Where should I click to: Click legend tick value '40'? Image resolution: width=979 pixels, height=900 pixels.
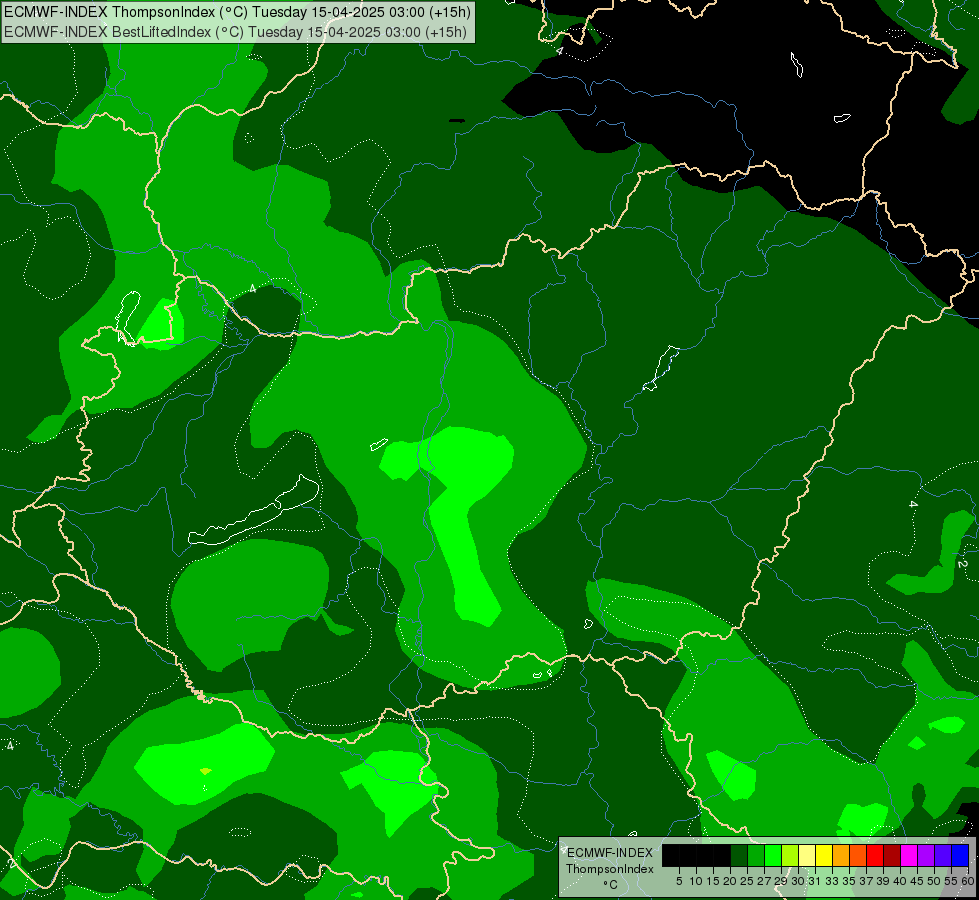[x=900, y=881]
